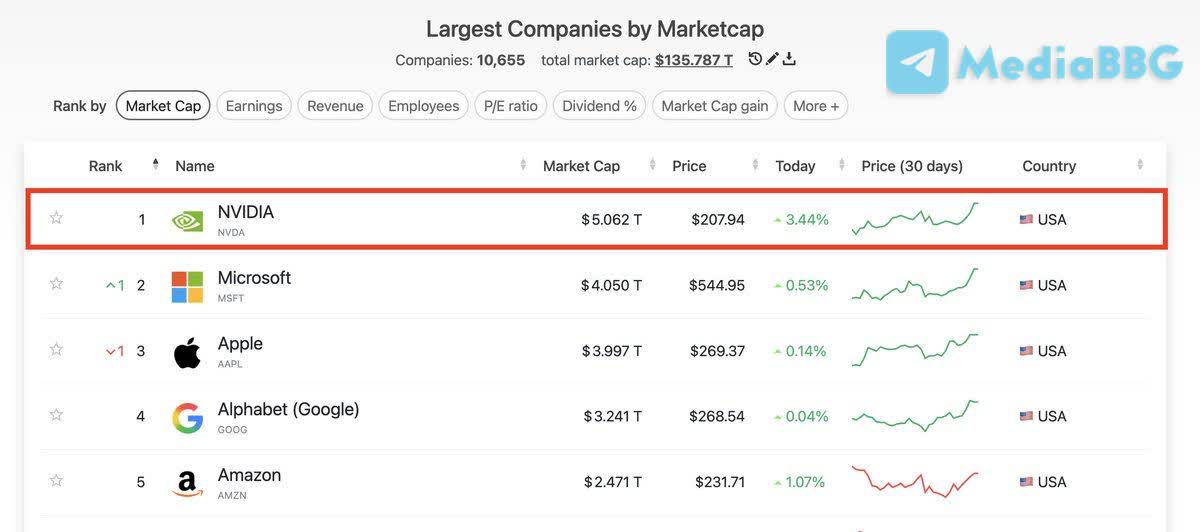The width and height of the screenshot is (1200, 532).
Task: Toggle the favorite star for NVIDIA
Action: 56,218
